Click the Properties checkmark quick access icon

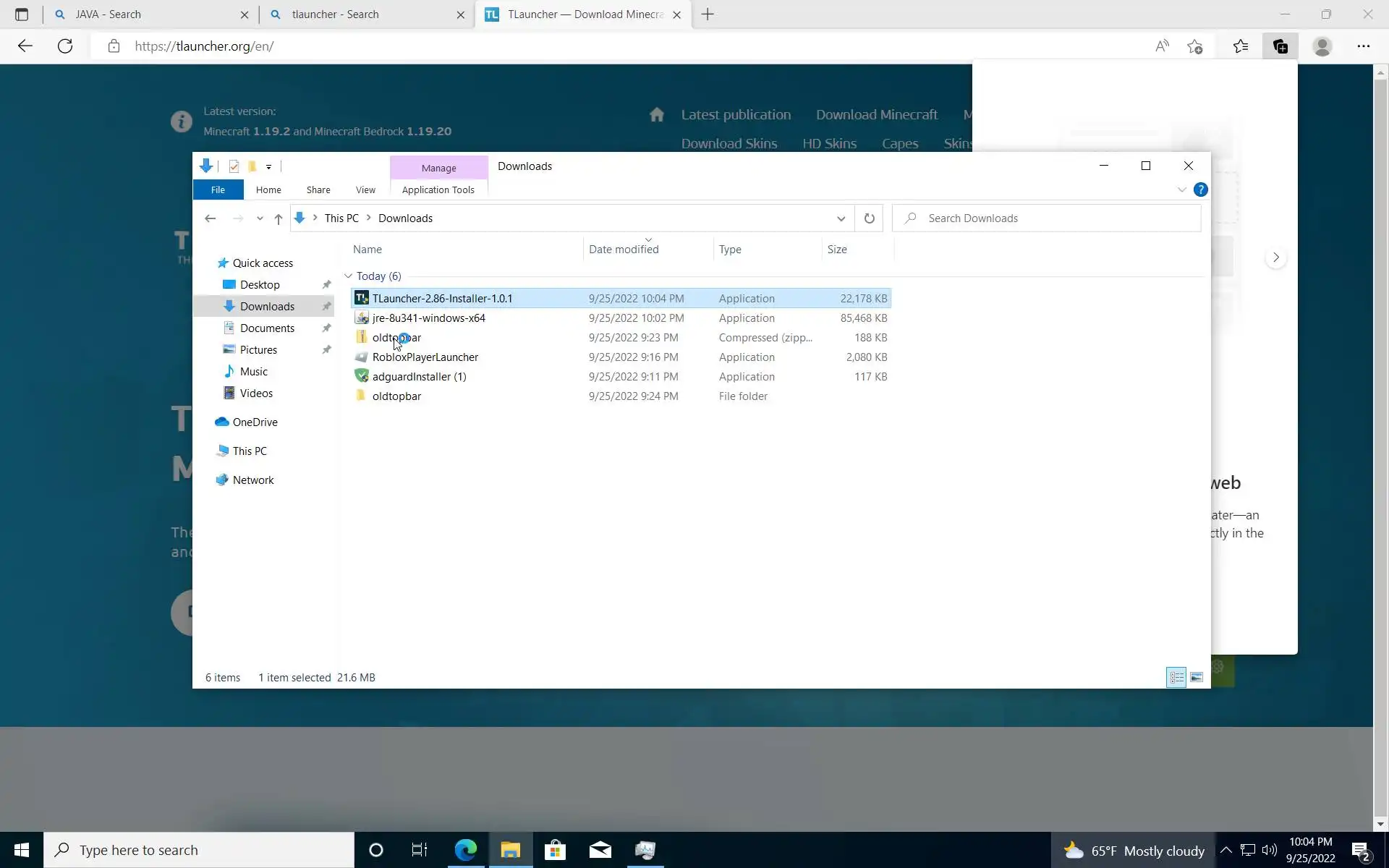tap(234, 166)
